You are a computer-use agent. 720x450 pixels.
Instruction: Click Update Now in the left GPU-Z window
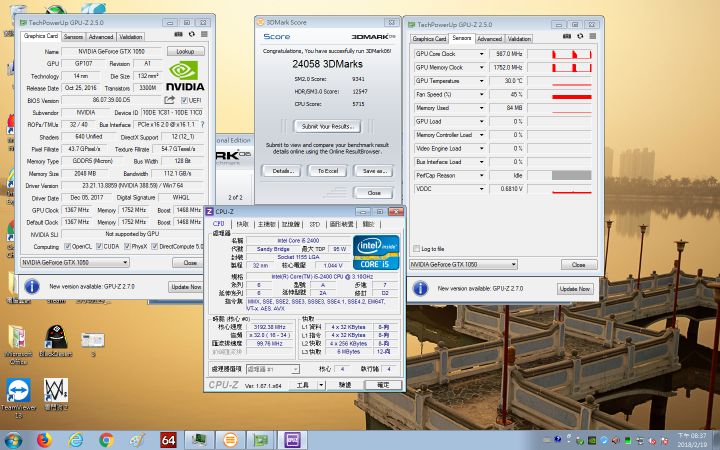click(x=186, y=287)
